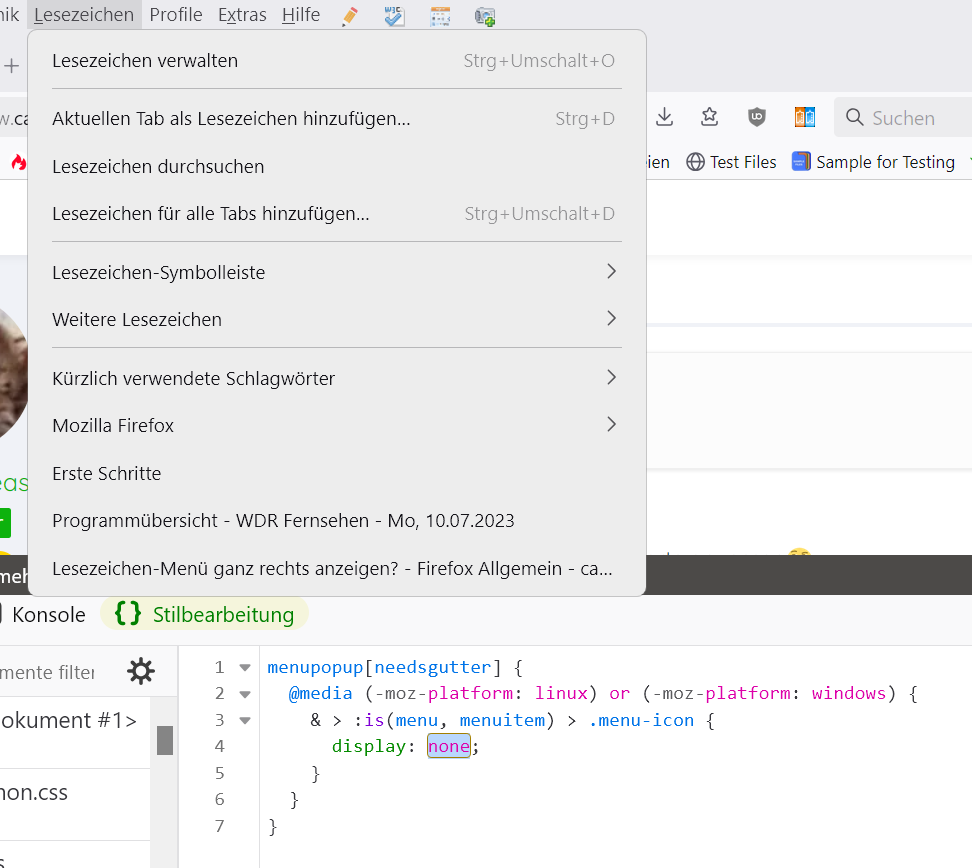972x868 pixels.
Task: Expand the Lesezeichen-Symbolleiste submenu
Action: [336, 272]
